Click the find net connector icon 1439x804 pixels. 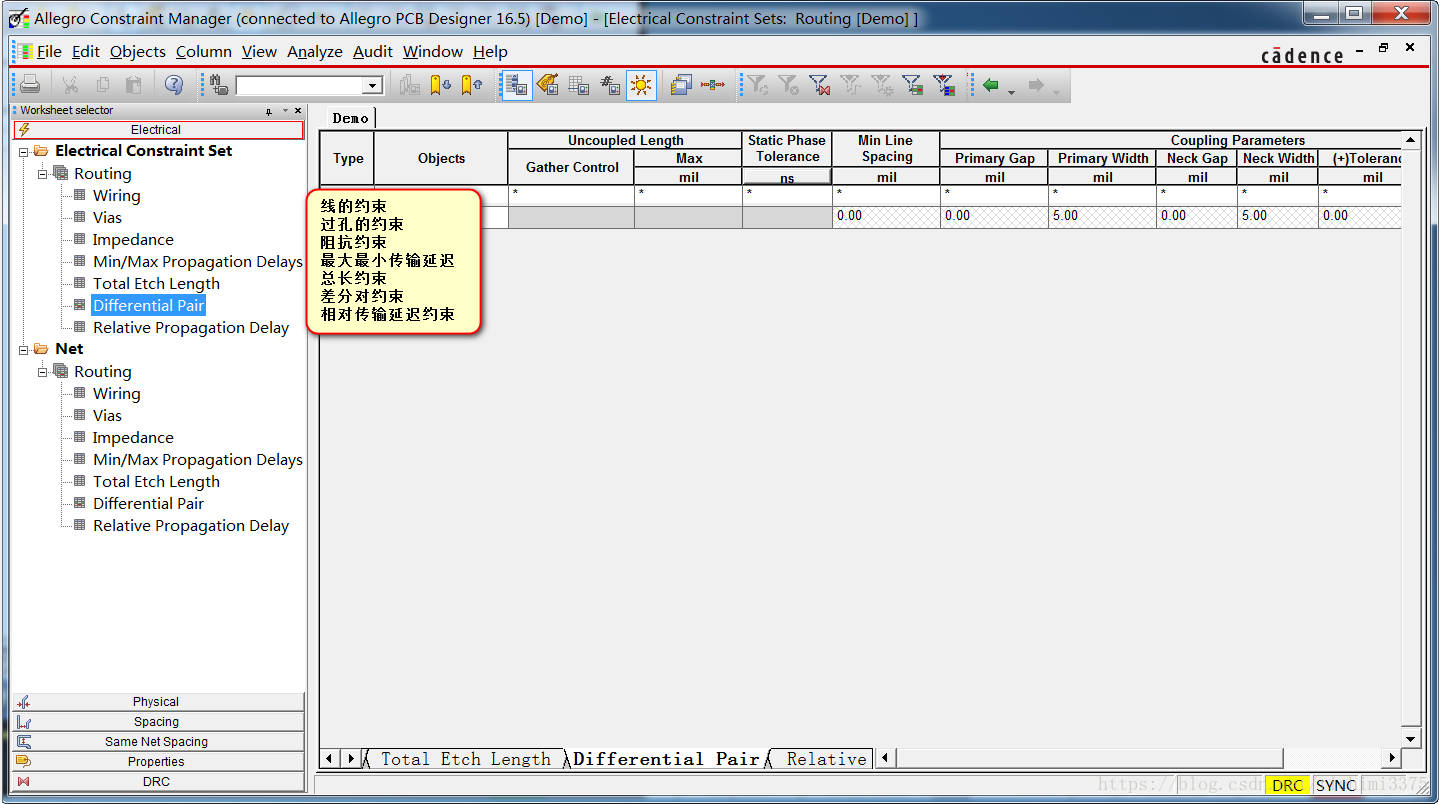220,85
